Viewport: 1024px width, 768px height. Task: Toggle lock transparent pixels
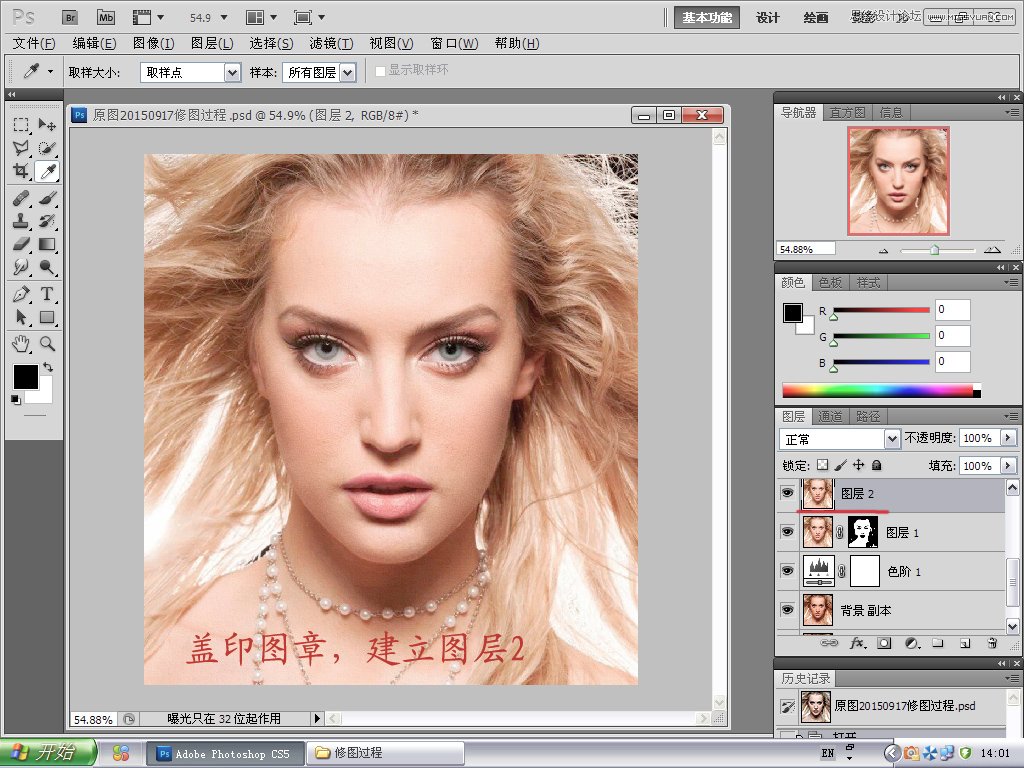click(x=822, y=465)
